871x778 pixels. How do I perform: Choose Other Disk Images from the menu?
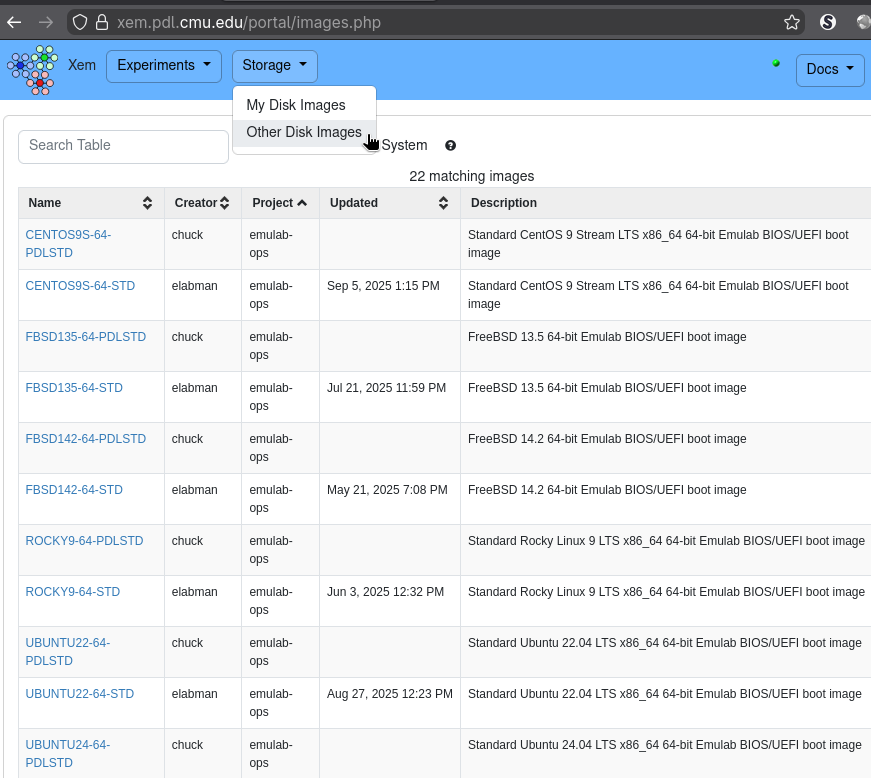[x=303, y=132]
